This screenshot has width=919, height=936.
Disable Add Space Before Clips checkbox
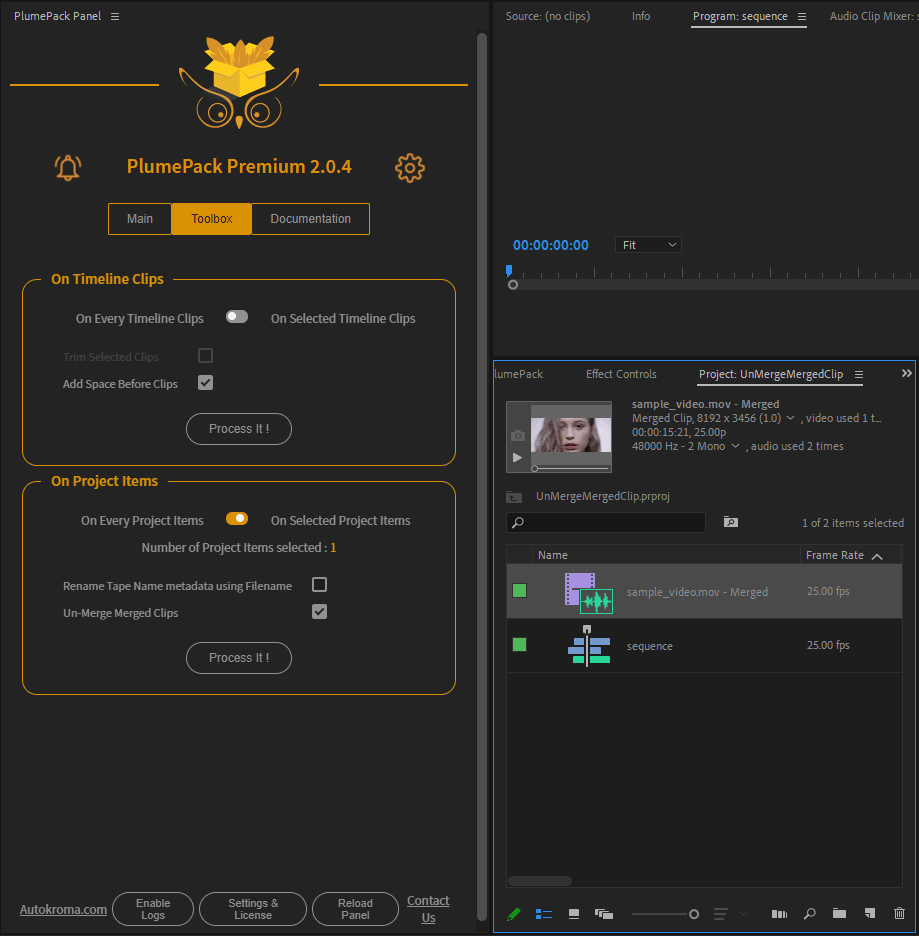(205, 382)
